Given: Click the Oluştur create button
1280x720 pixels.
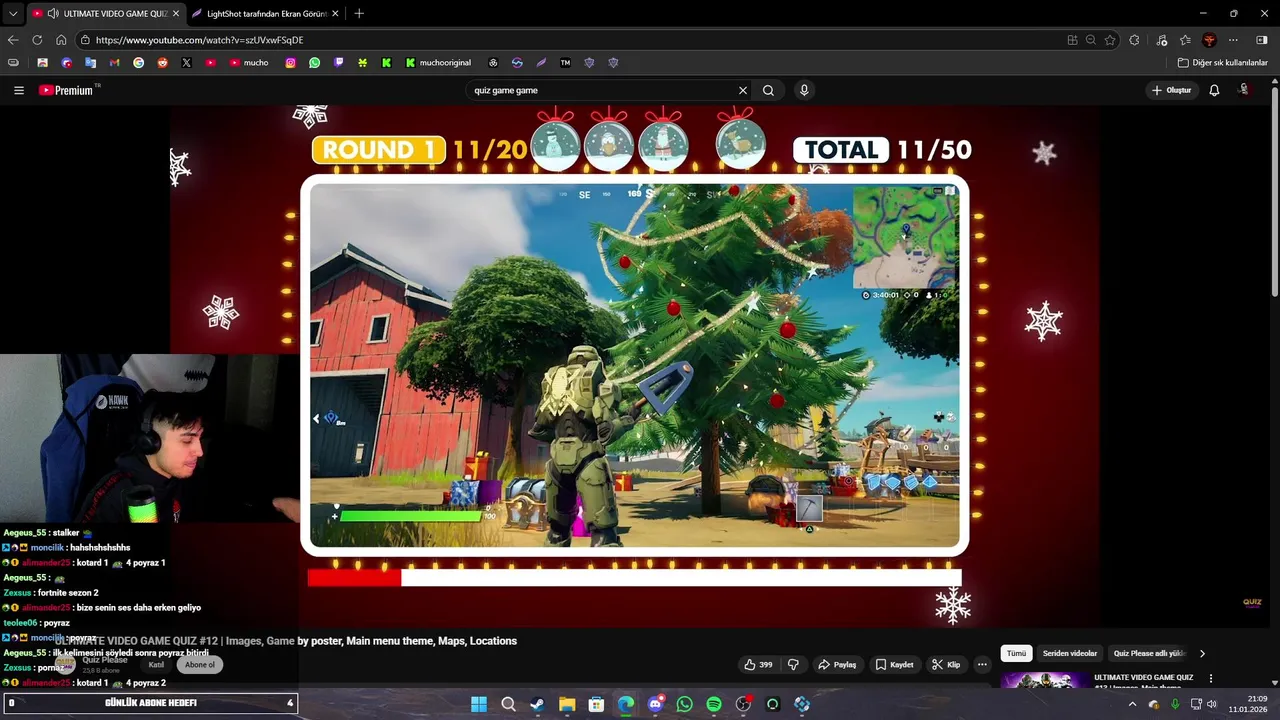Looking at the screenshot, I should click(x=1171, y=90).
